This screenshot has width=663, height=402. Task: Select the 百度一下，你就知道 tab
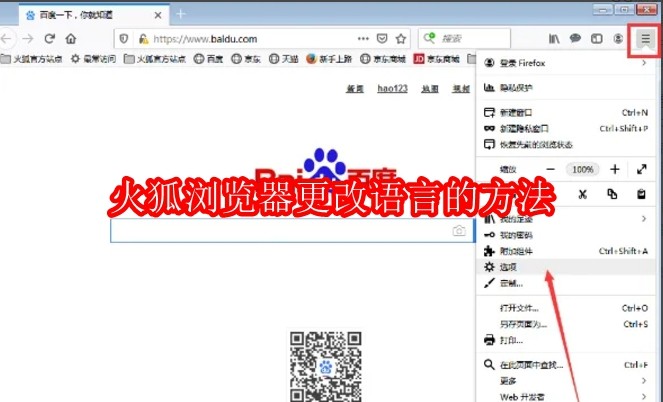[94, 16]
